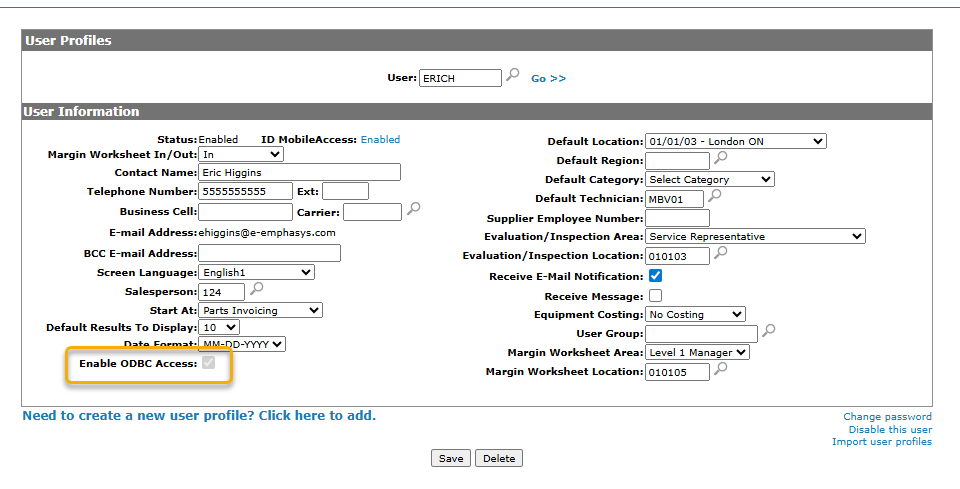
Task: Open Evaluation/Inspection Location lookup icon
Action: (x=721, y=254)
